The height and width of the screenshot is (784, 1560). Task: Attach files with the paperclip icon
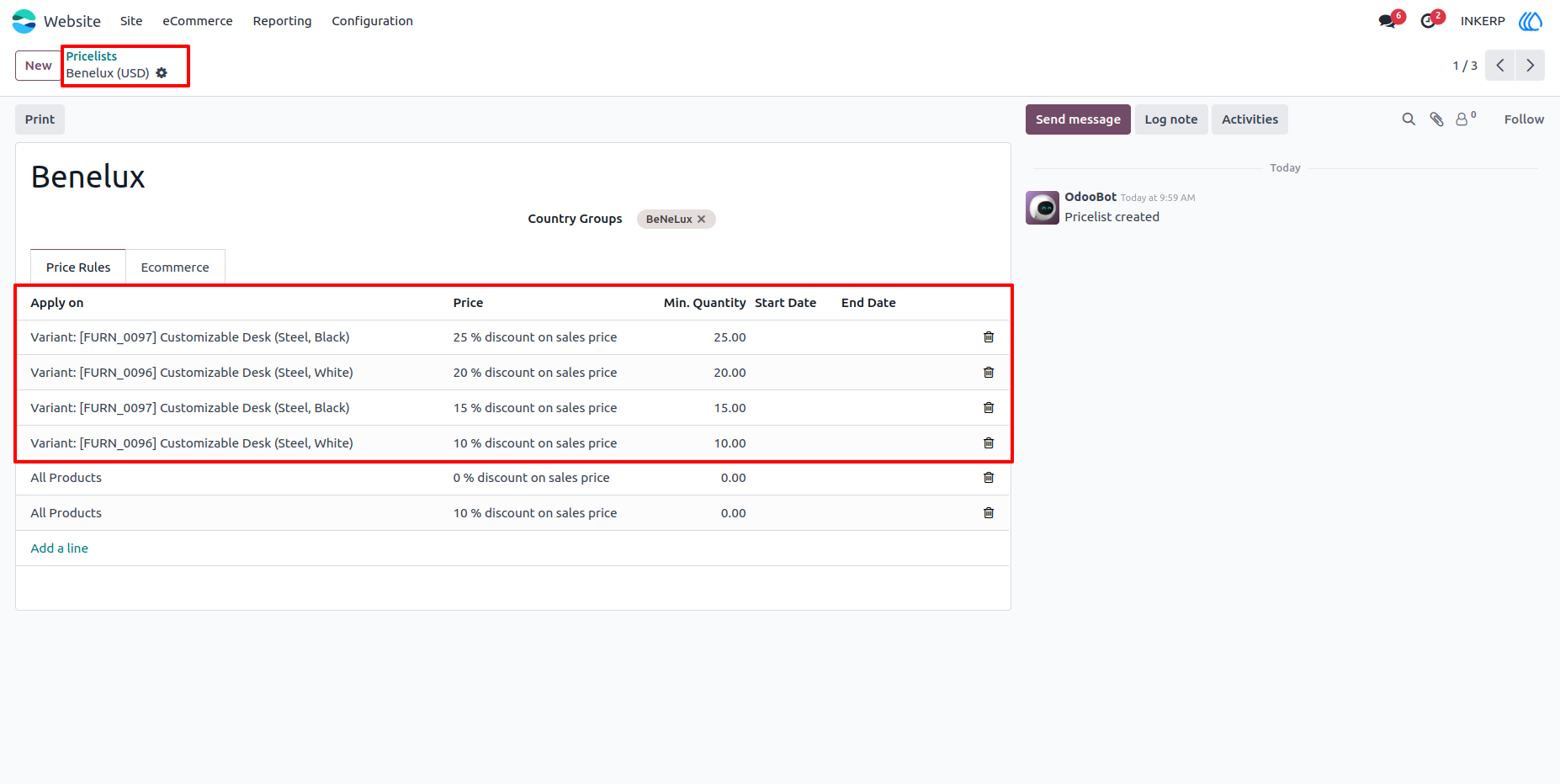1436,119
